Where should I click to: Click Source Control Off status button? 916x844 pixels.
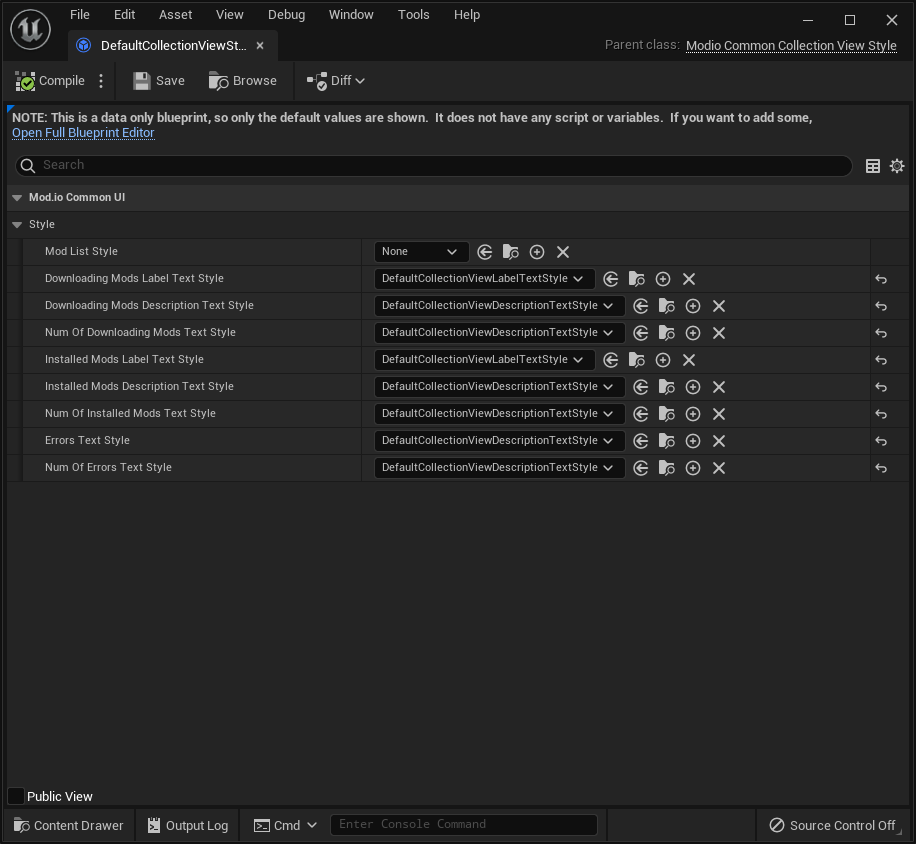(x=832, y=825)
